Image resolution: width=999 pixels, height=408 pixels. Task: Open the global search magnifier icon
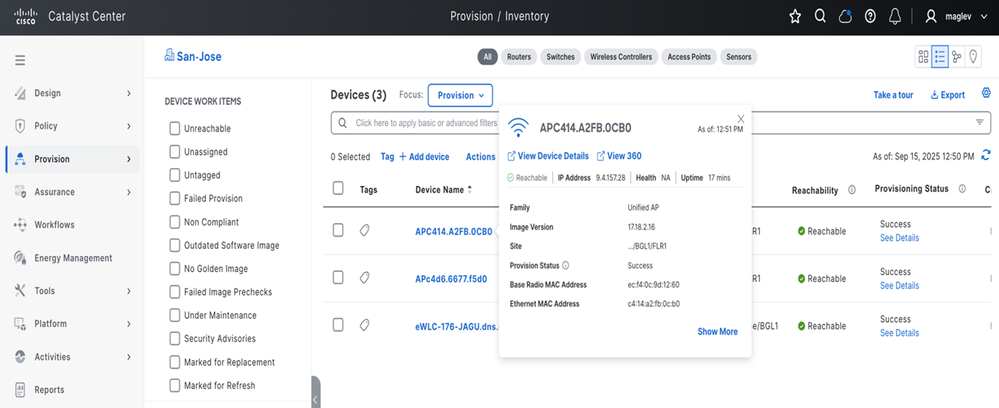(821, 17)
